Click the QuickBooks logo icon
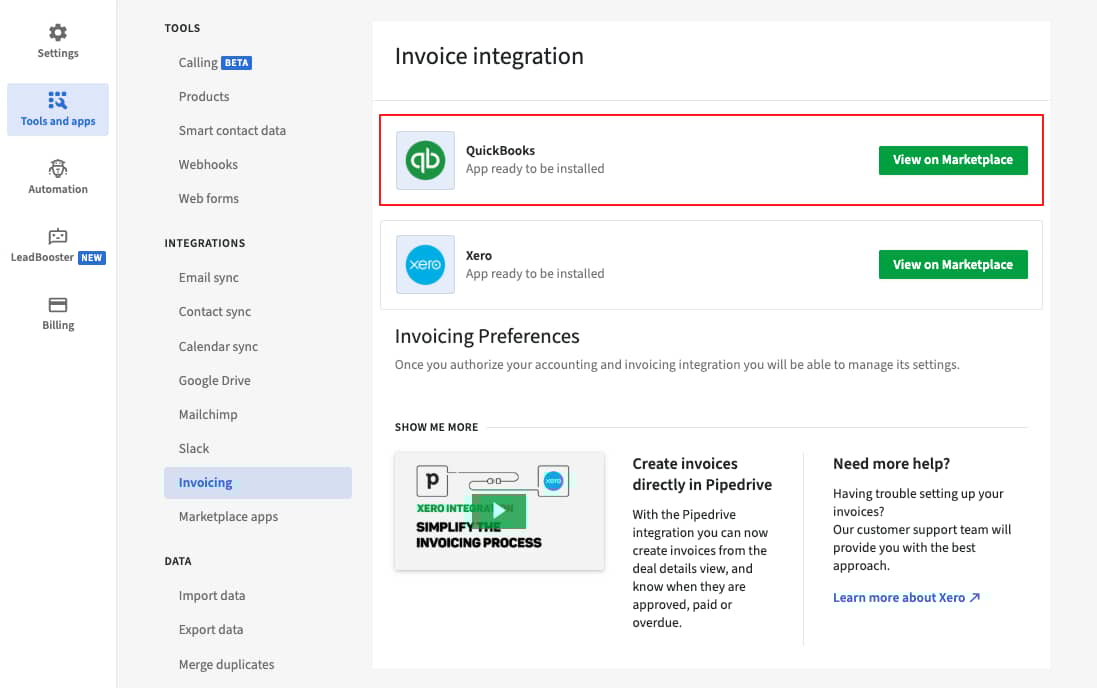The width and height of the screenshot is (1097, 688). click(425, 160)
